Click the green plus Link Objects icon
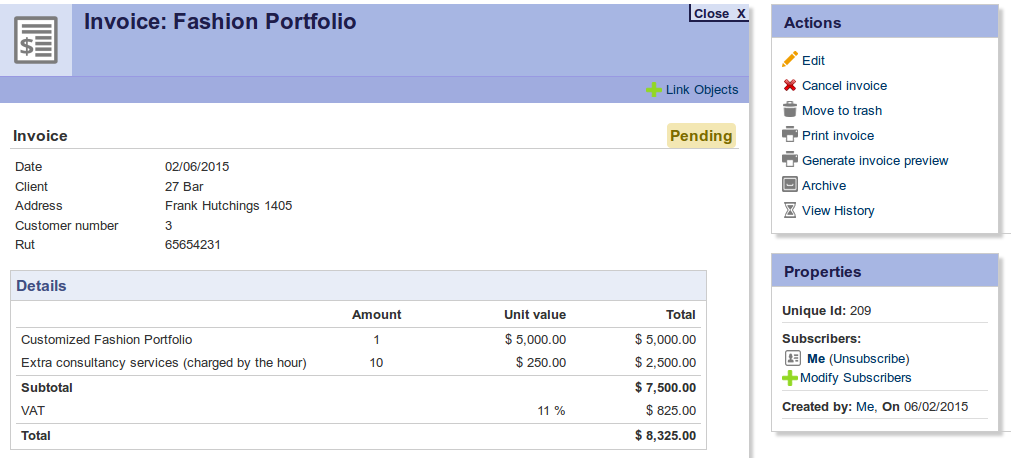 point(653,90)
